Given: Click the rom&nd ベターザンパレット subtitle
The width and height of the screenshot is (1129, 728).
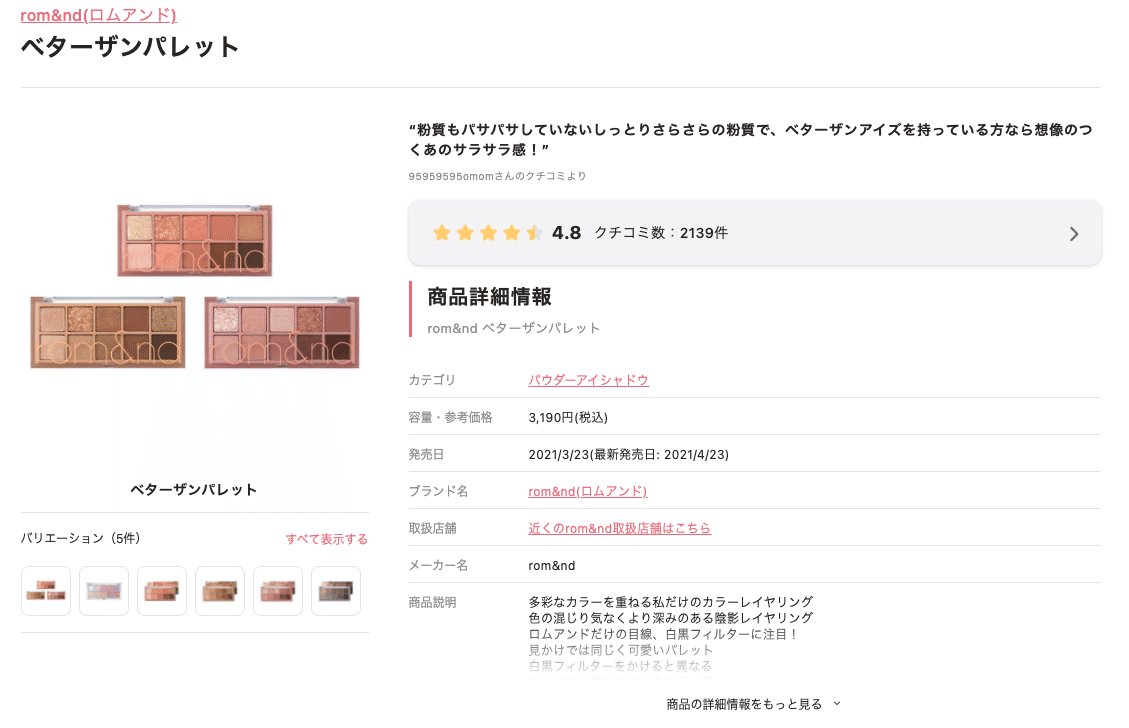Looking at the screenshot, I should coord(513,328).
